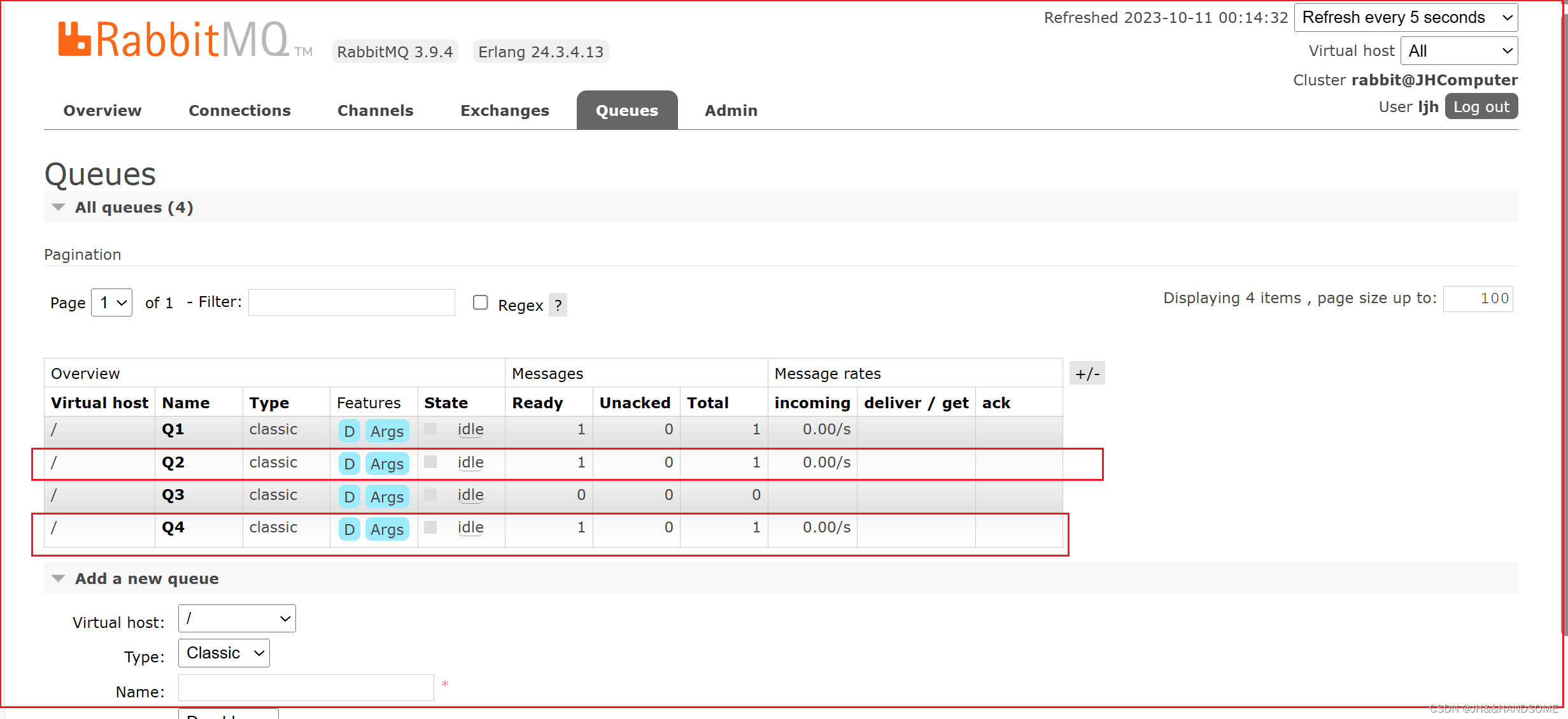Click the Log out button

tap(1481, 107)
